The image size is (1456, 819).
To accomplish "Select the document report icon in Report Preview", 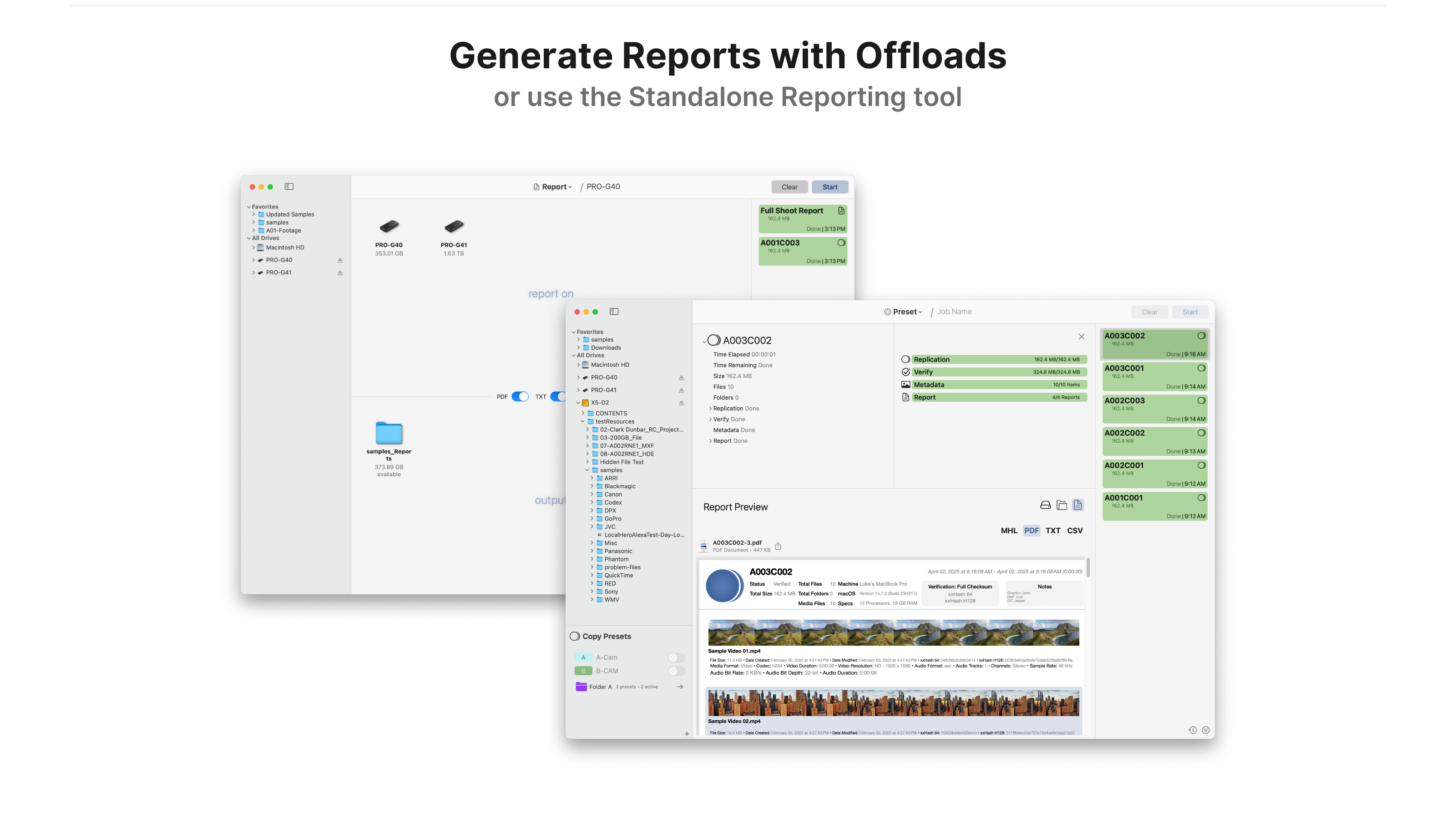I will (x=1078, y=505).
